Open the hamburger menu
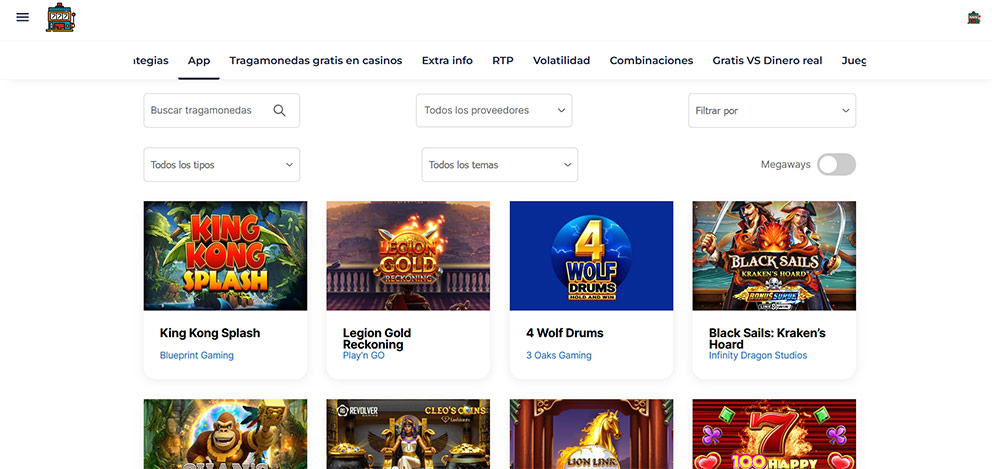The image size is (992, 469). point(23,17)
